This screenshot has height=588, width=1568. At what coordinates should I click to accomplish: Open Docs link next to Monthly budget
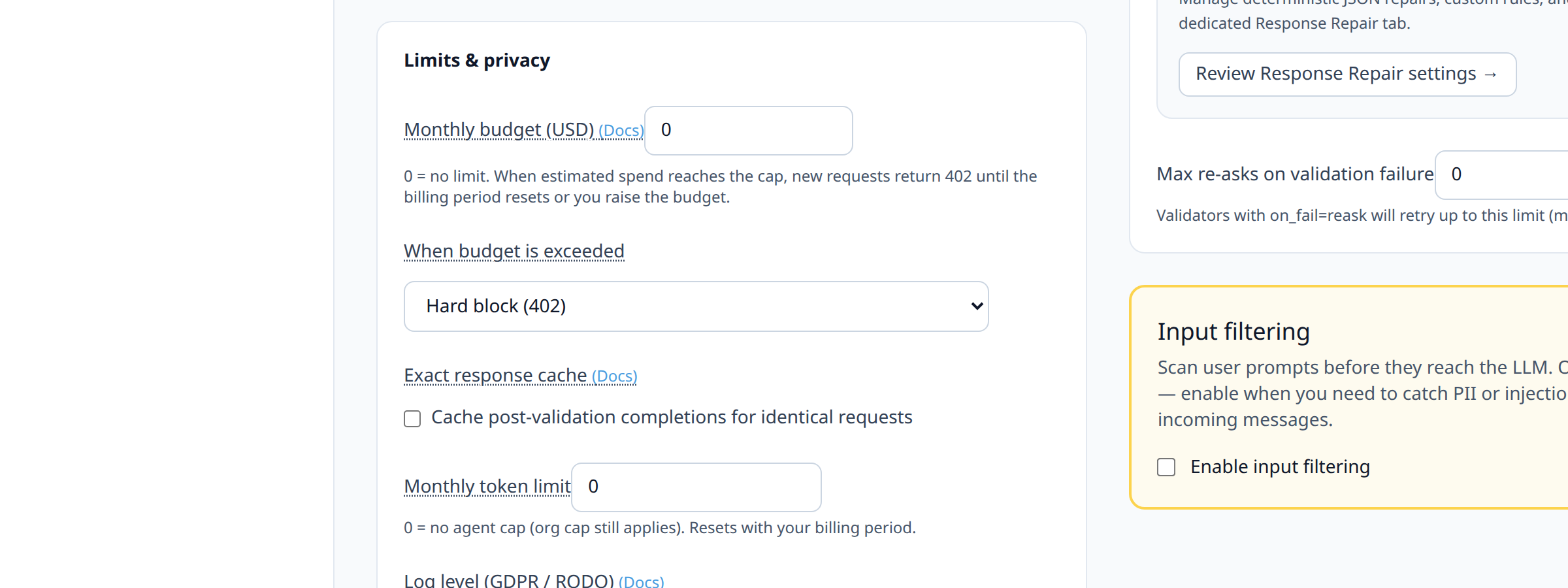pos(621,131)
